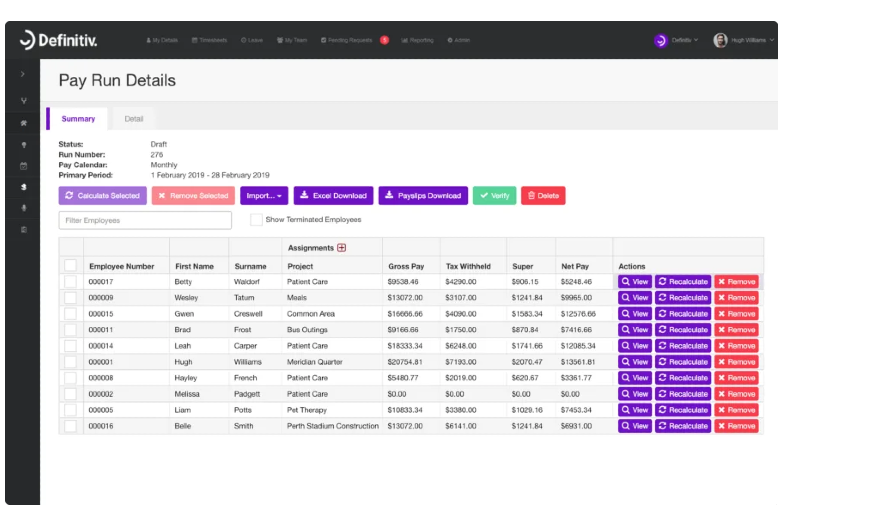This screenshot has height=525, width=876.
Task: Open the bottom document icon in sidebar
Action: tap(23, 230)
